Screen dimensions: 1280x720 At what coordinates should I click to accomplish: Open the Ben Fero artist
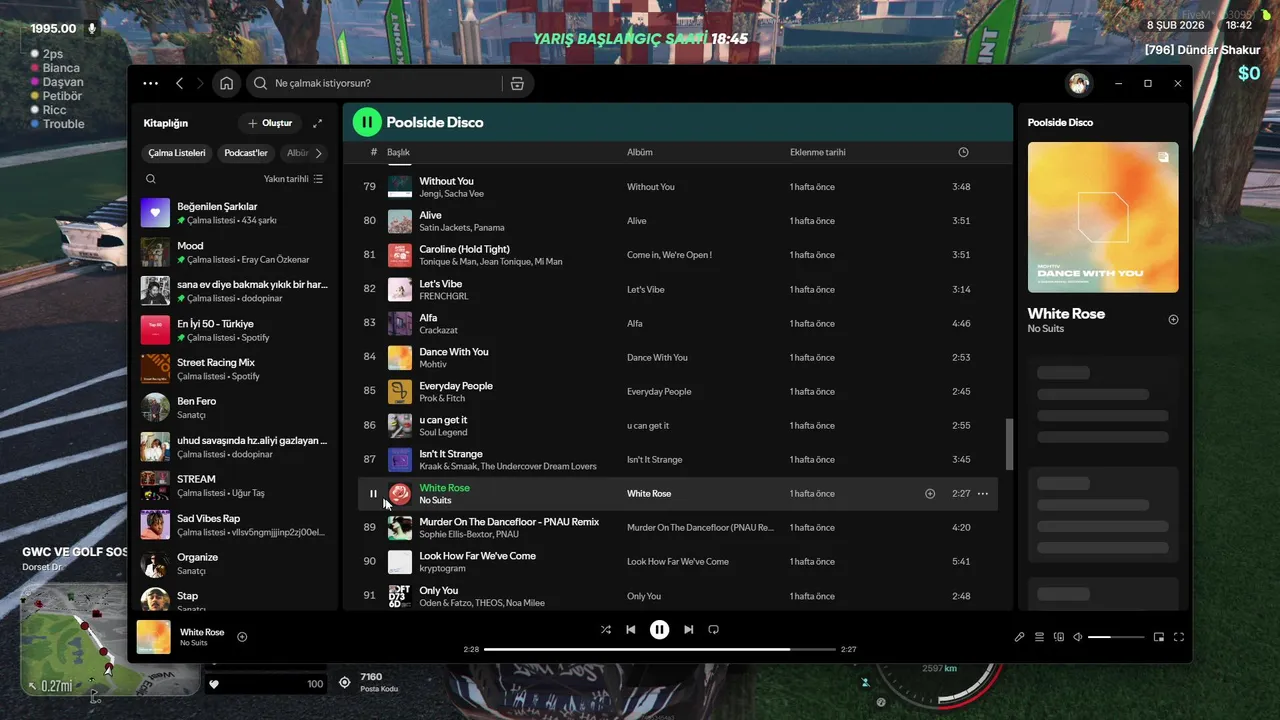tap(235, 407)
